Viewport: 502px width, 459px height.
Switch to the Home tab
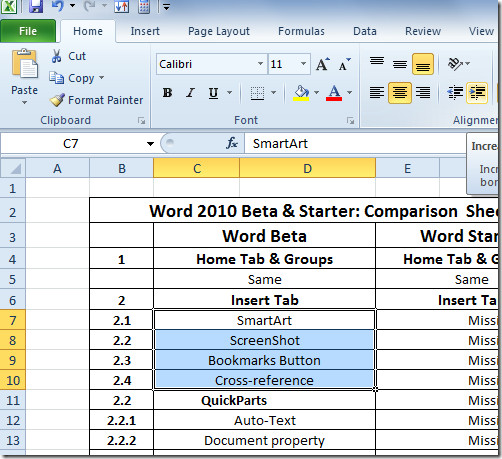point(88,31)
